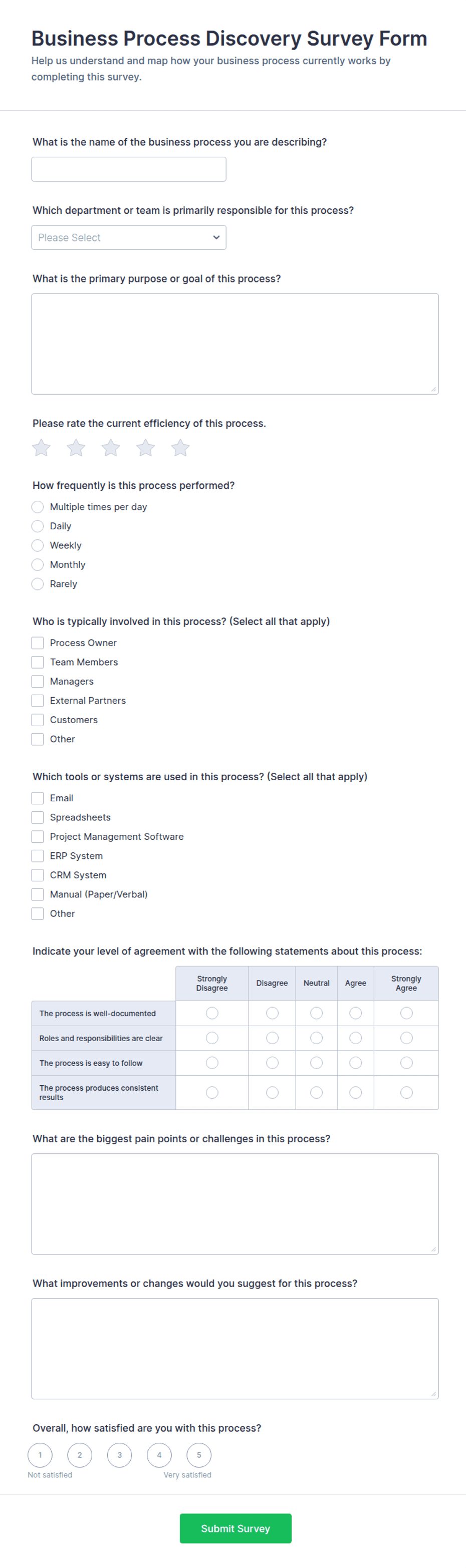This screenshot has height=1568, width=466.
Task: Select satisfaction rating 3 circle
Action: click(x=119, y=1455)
